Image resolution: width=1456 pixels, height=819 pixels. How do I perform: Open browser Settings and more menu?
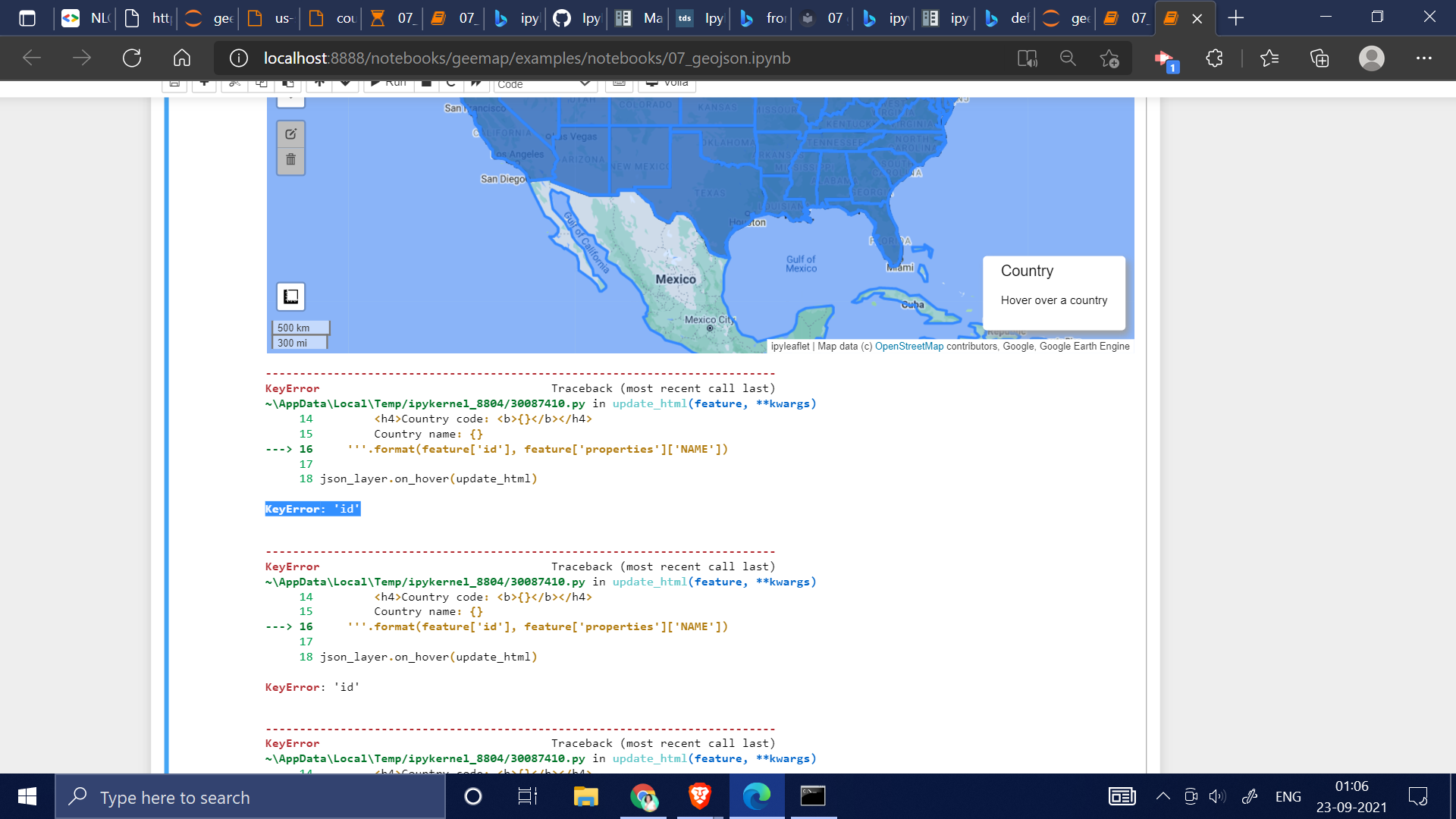click(1423, 58)
